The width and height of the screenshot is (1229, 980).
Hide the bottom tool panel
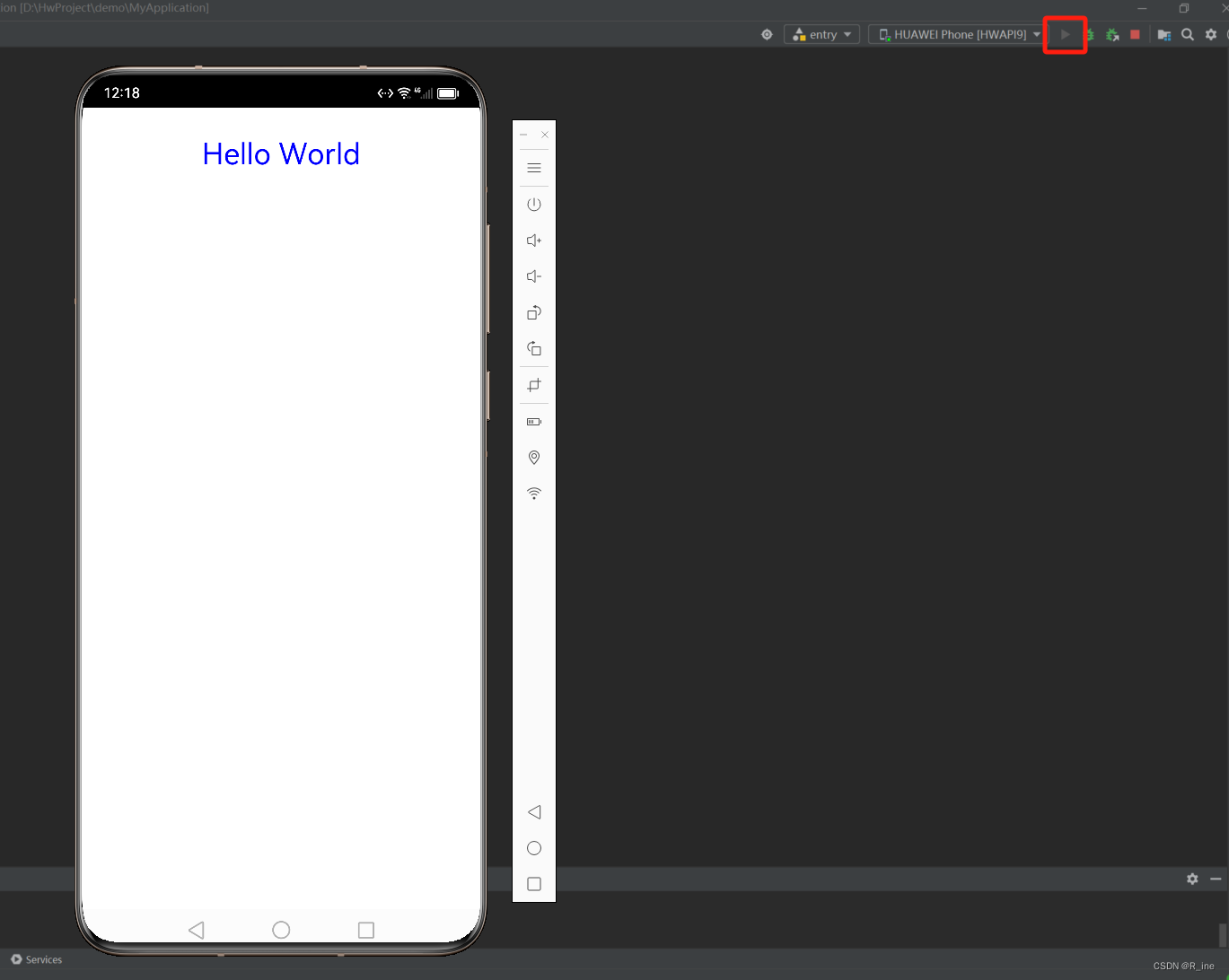point(1216,879)
